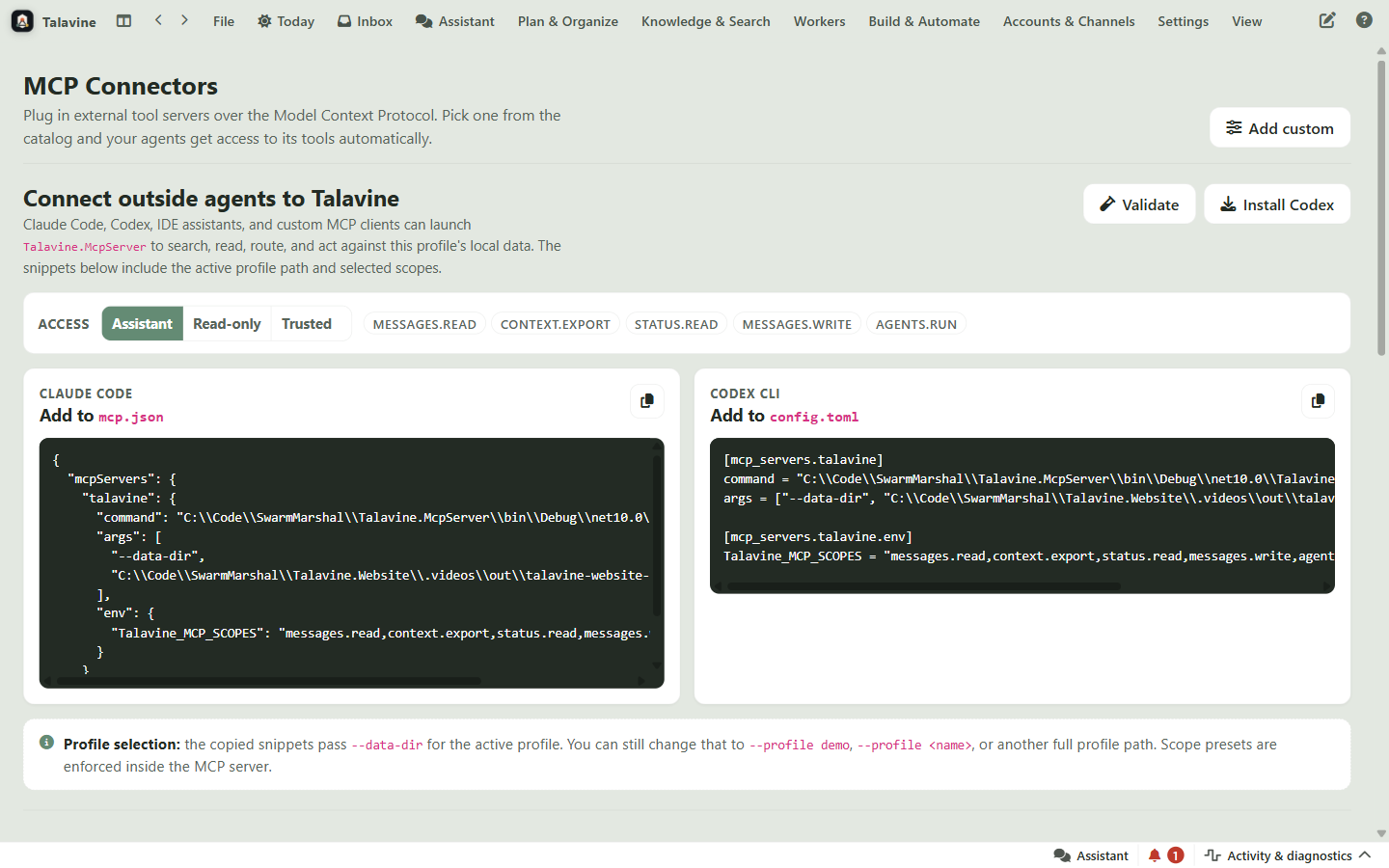Open the Assistant menu item
This screenshot has width=1389, height=868.
click(x=454, y=21)
